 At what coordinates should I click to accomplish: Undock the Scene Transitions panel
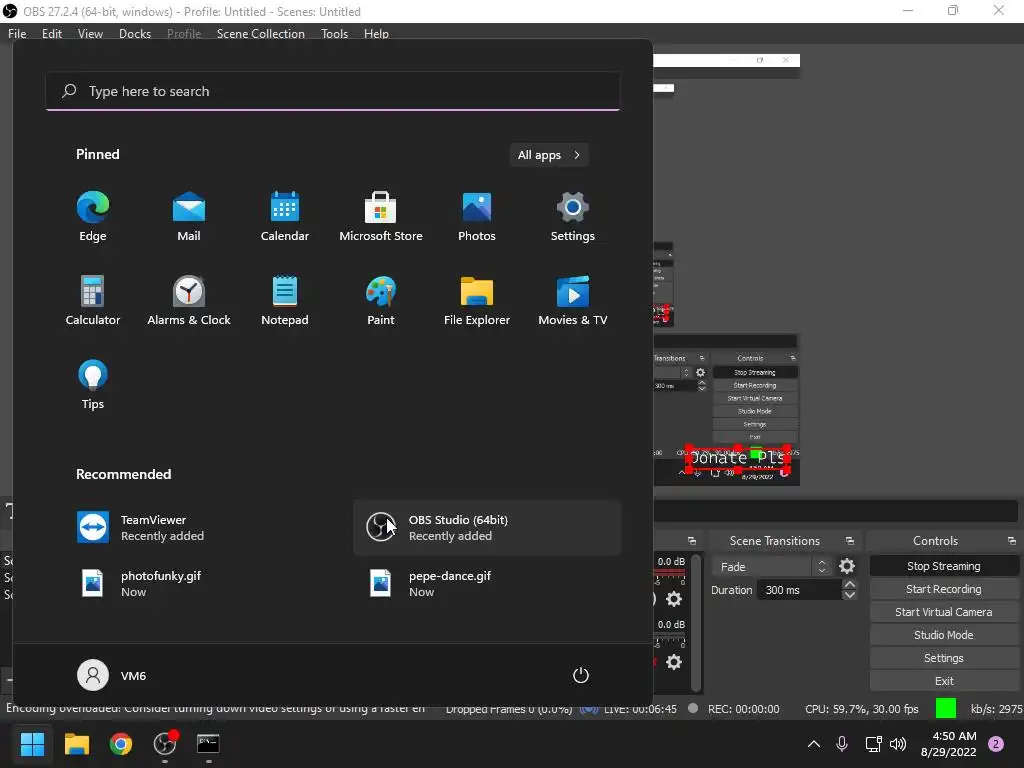(850, 541)
